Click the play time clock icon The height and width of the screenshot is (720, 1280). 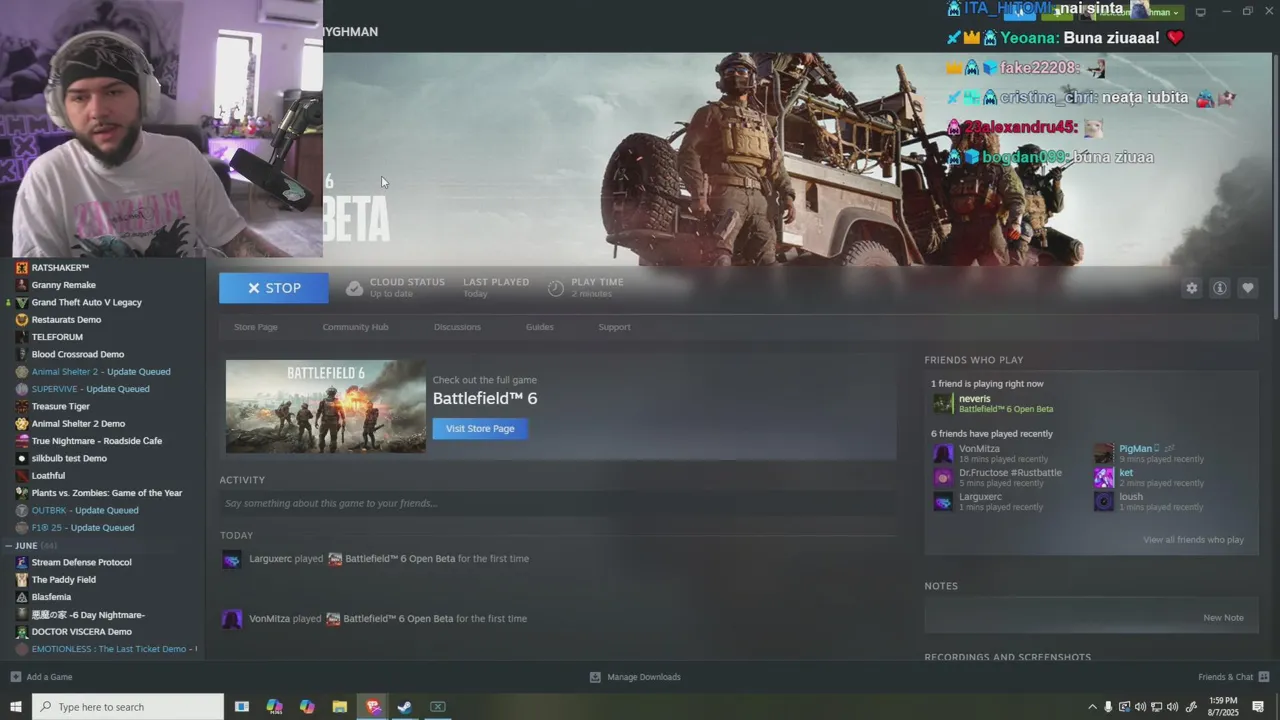[556, 288]
